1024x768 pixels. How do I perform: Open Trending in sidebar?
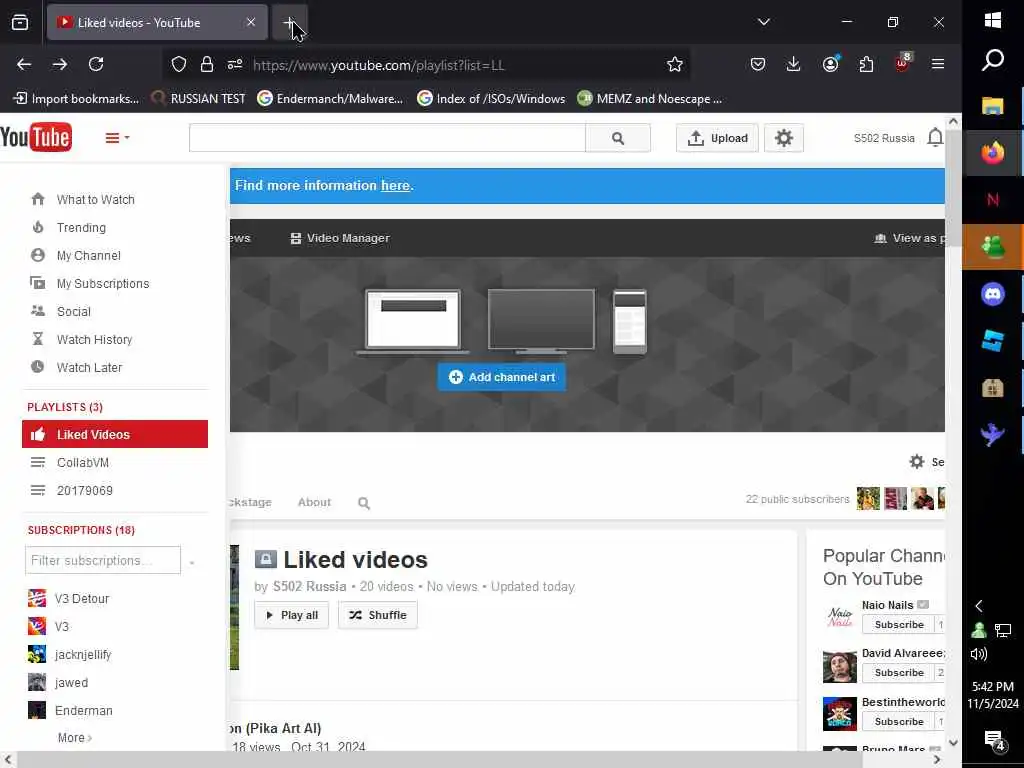tap(81, 228)
